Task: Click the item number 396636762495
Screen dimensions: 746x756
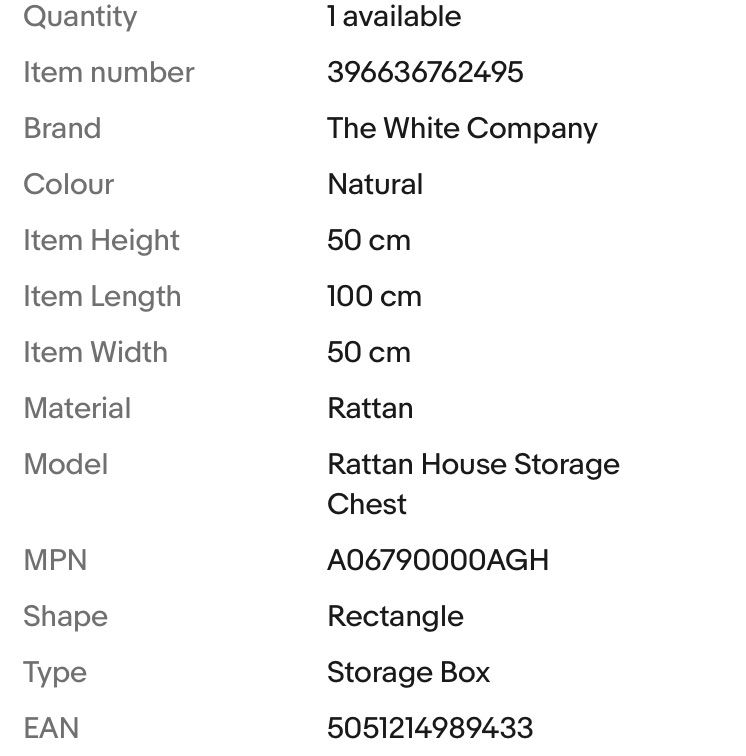Action: [425, 72]
